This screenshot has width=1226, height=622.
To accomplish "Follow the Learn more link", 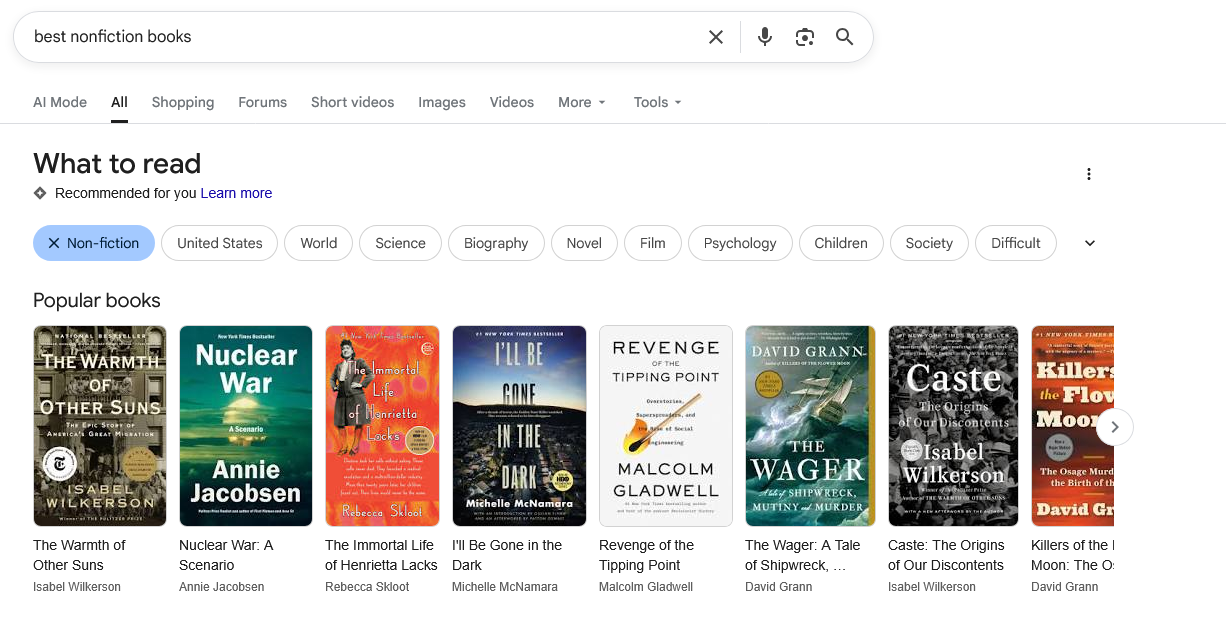I will 236,193.
